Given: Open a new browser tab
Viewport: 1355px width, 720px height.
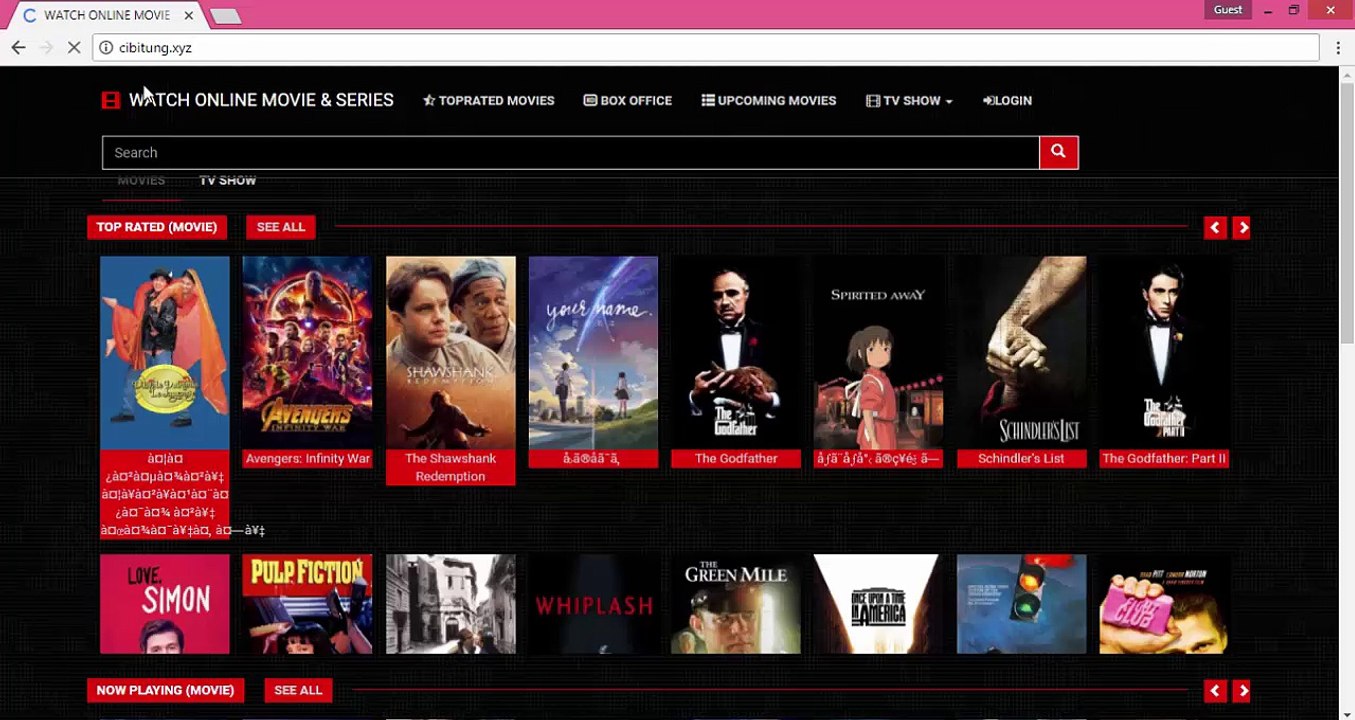Looking at the screenshot, I should click(x=226, y=16).
